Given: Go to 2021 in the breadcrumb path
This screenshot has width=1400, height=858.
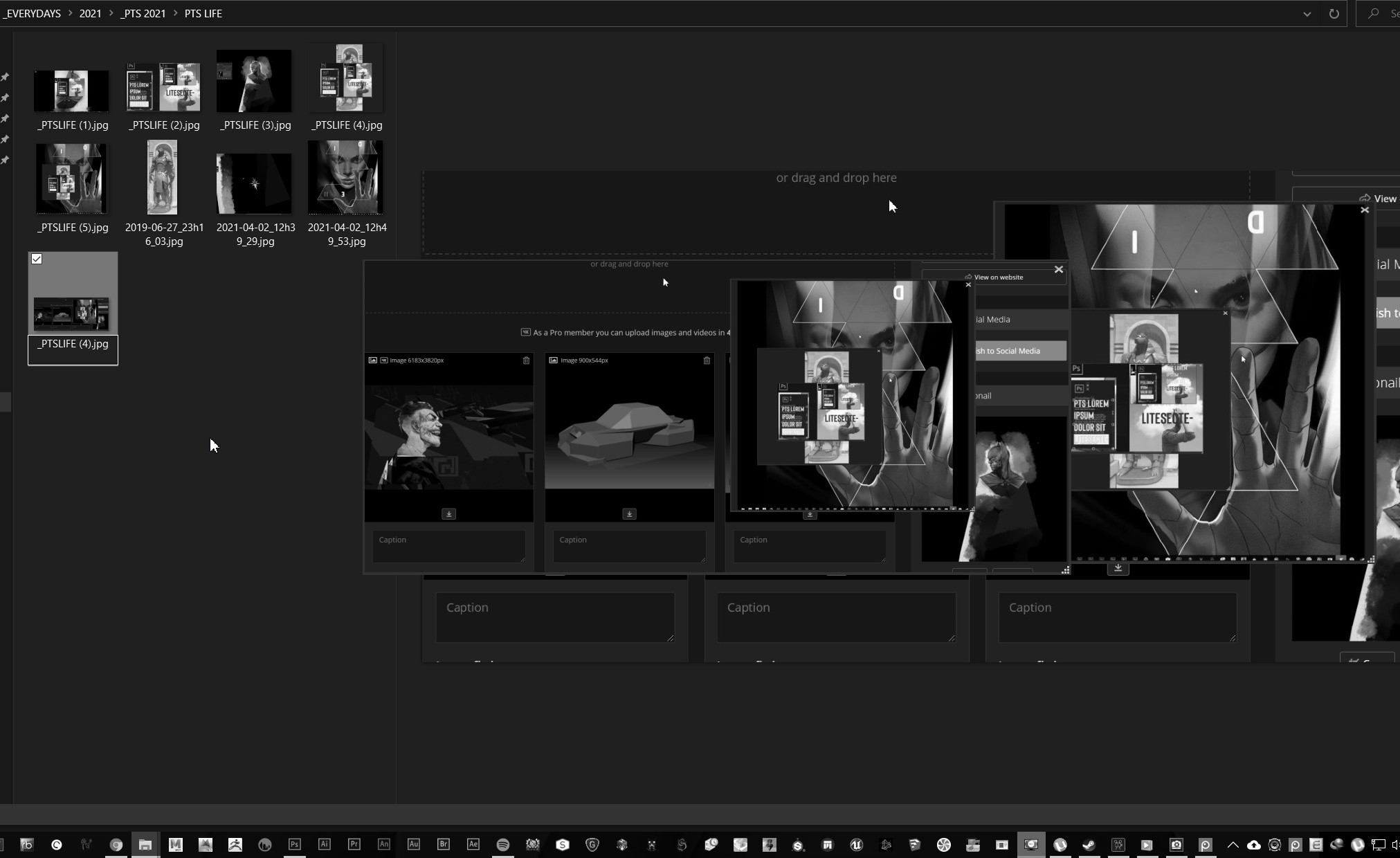Looking at the screenshot, I should [90, 13].
